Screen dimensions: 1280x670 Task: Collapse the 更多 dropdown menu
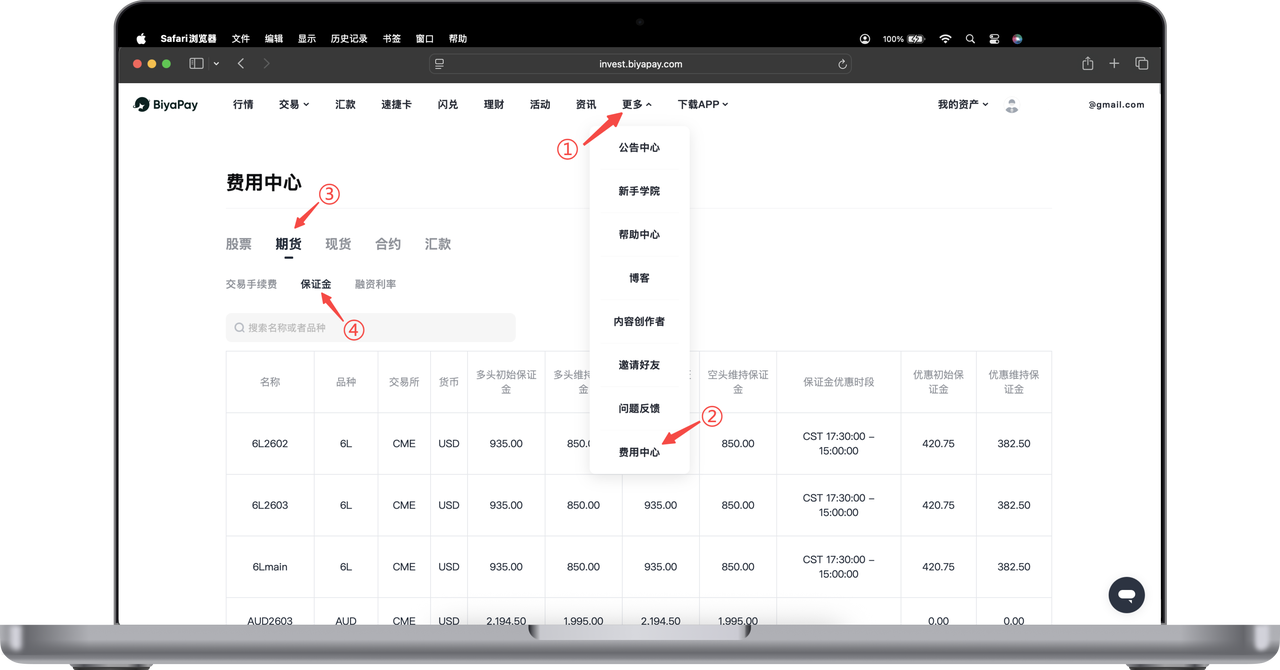[x=636, y=105]
